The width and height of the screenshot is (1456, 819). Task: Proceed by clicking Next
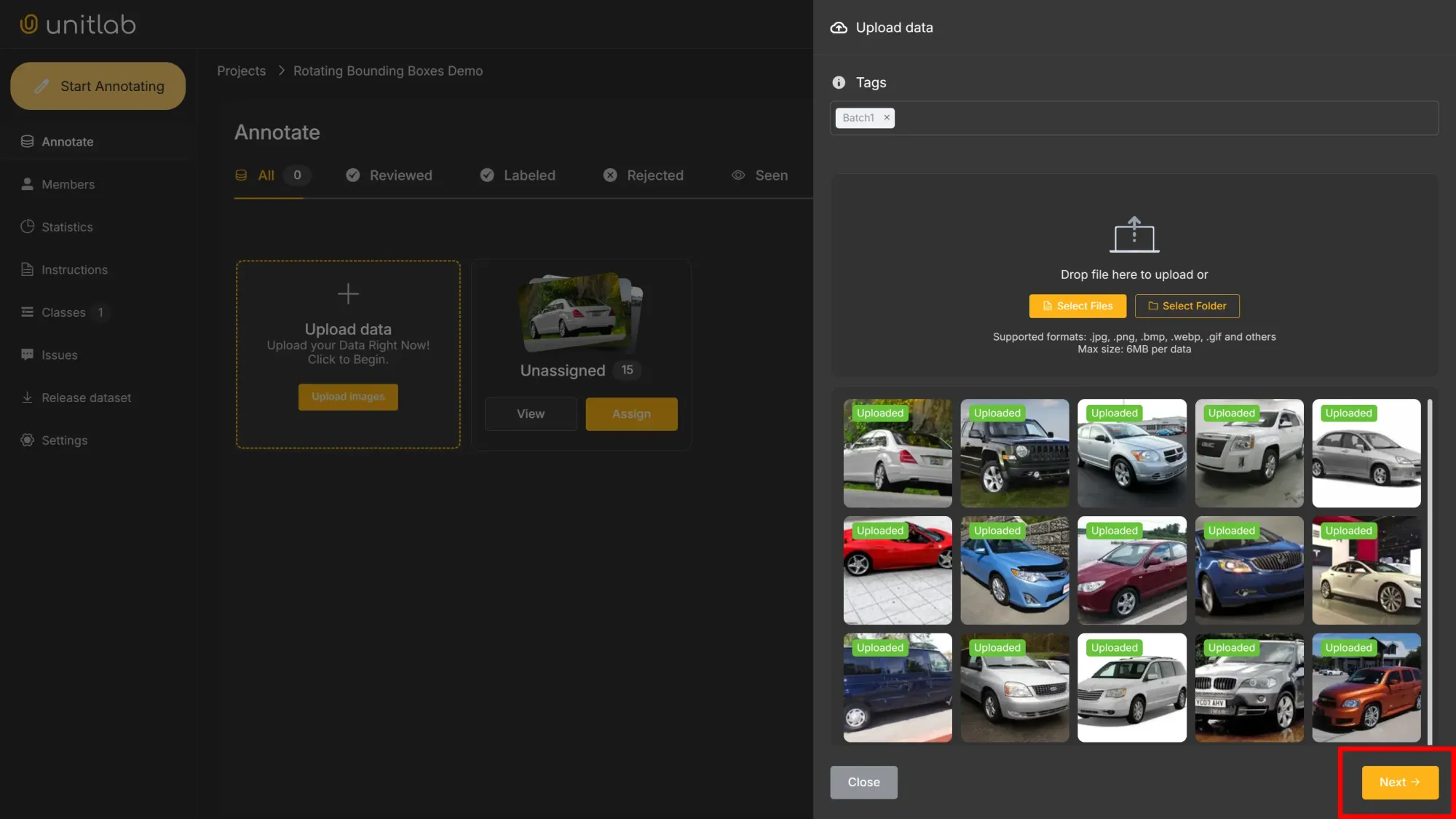click(1398, 781)
